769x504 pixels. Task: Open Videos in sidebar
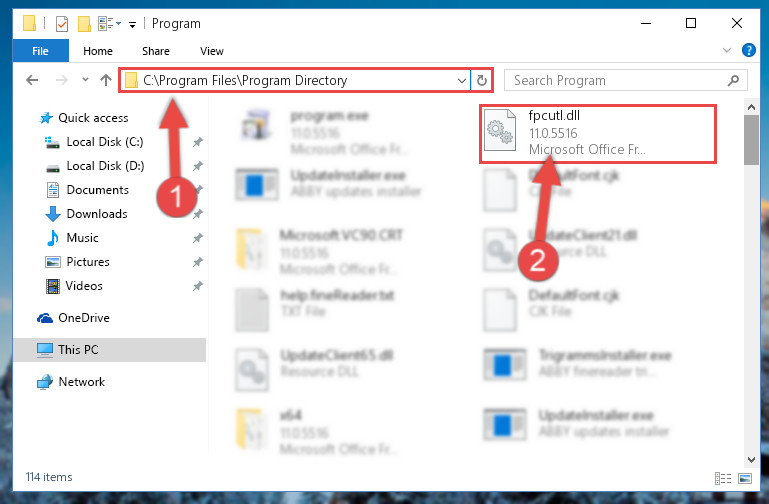coord(84,286)
